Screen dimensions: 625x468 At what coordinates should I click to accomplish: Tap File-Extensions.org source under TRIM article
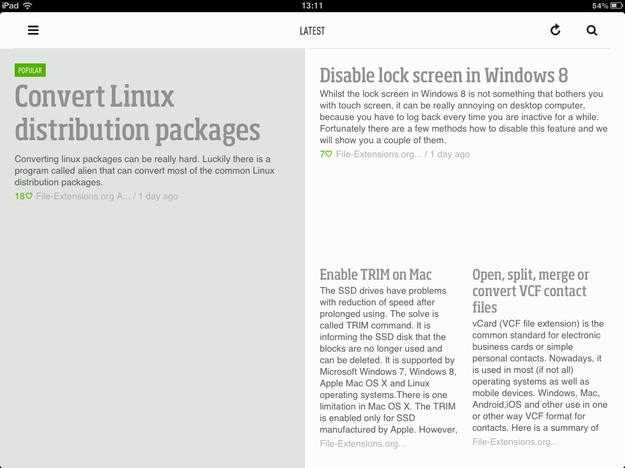362,444
